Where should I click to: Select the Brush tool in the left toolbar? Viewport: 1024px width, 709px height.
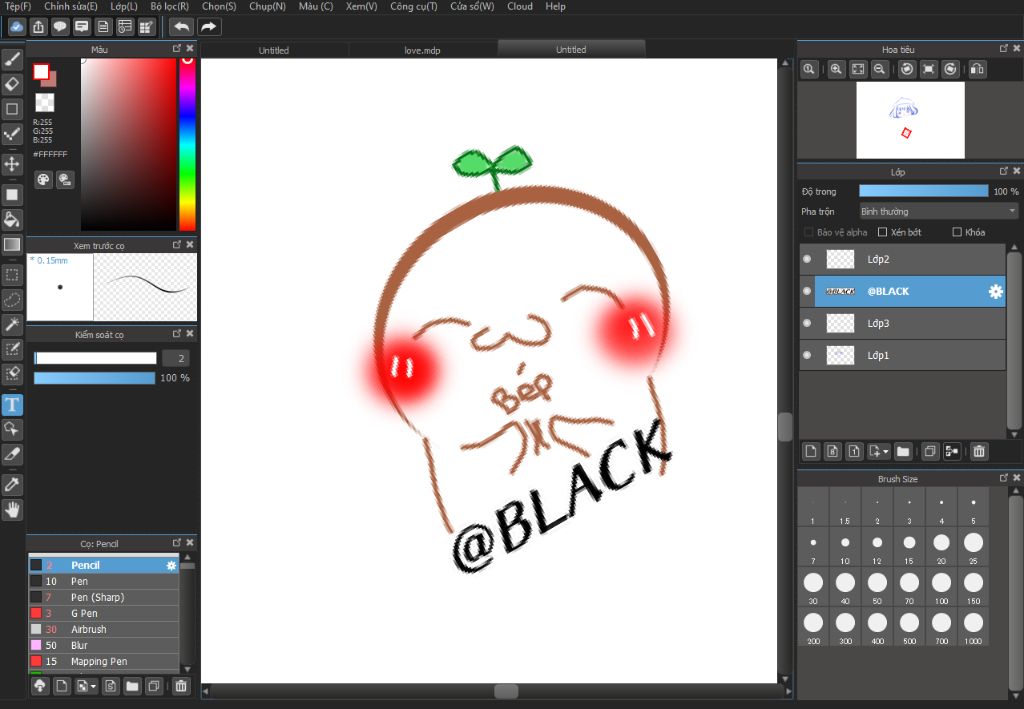12,59
